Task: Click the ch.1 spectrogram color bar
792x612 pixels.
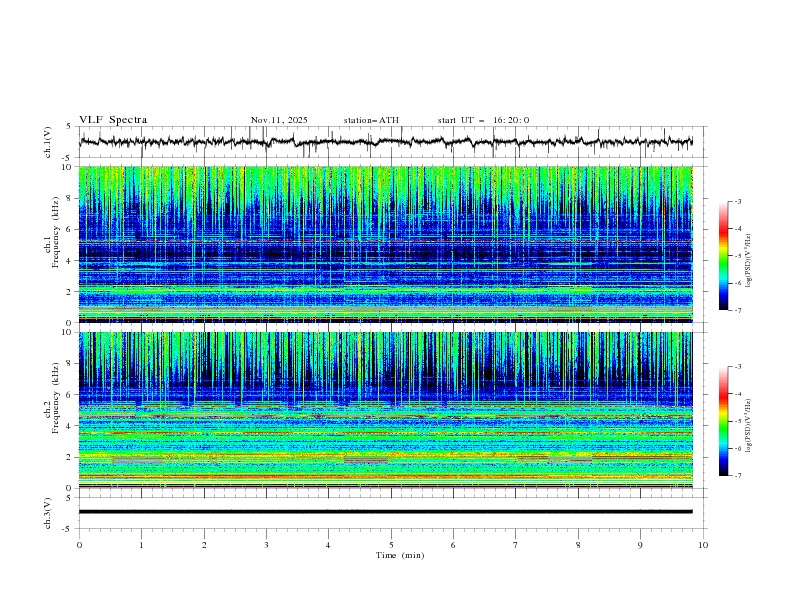Action: tap(724, 256)
